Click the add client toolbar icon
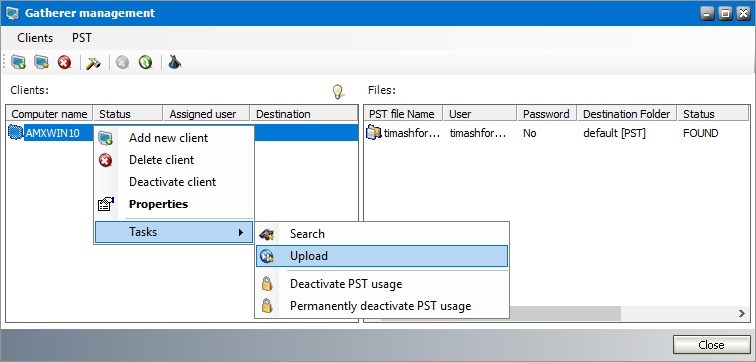 click(18, 62)
